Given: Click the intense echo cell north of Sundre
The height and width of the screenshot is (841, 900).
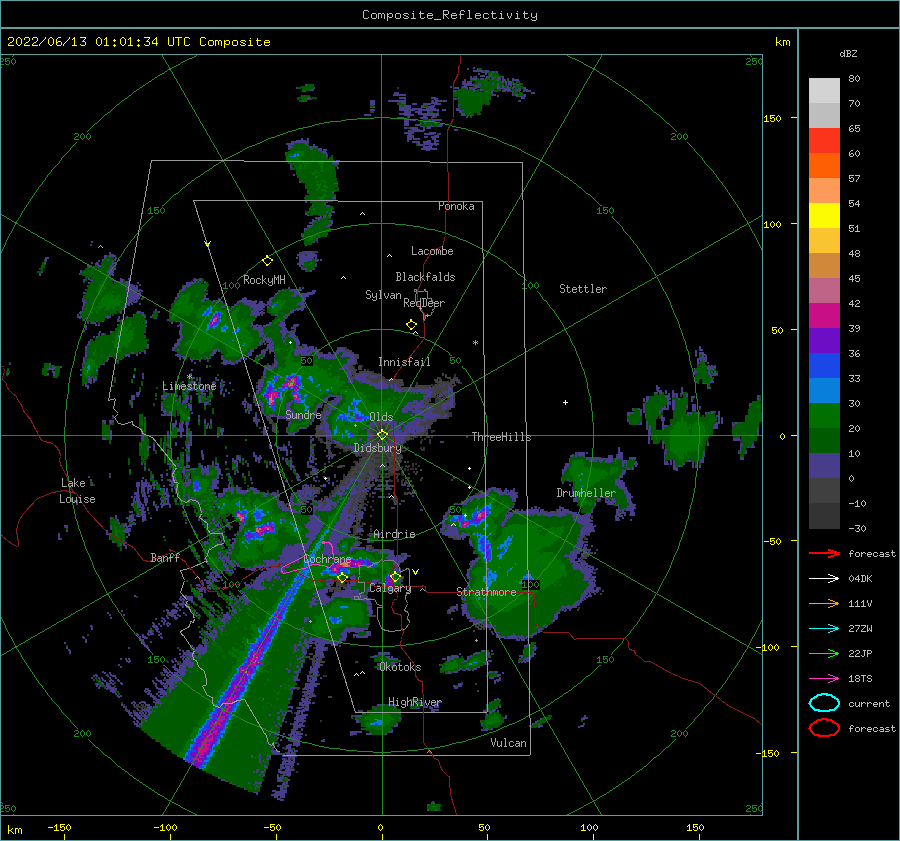Looking at the screenshot, I should pyautogui.click(x=282, y=390).
